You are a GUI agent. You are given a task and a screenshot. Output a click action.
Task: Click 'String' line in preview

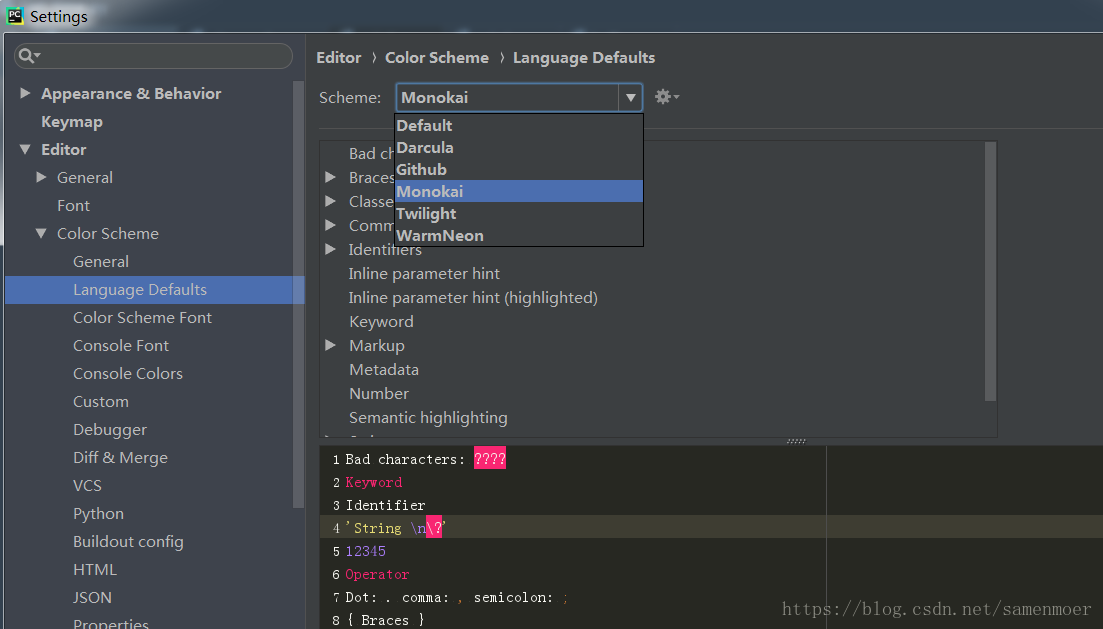[395, 528]
